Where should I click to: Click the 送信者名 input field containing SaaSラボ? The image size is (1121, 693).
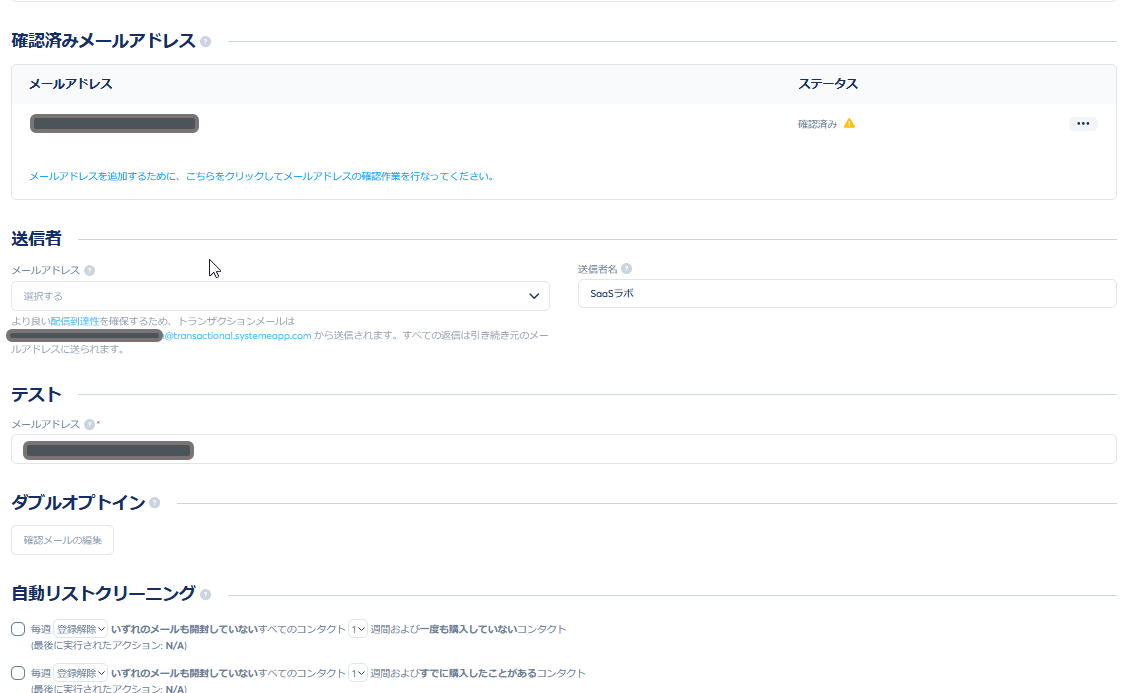[847, 293]
